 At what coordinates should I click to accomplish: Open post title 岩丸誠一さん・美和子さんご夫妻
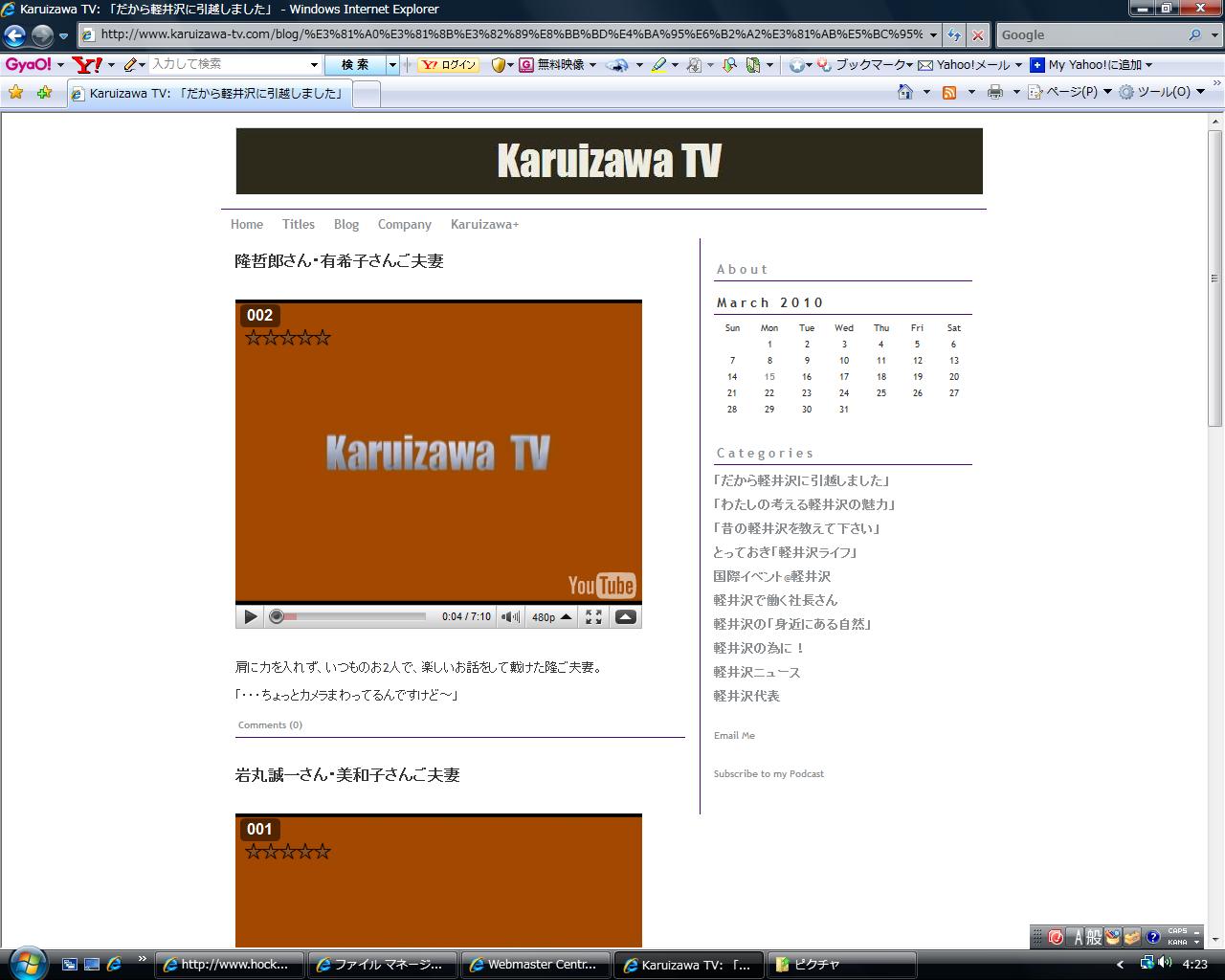click(347, 775)
